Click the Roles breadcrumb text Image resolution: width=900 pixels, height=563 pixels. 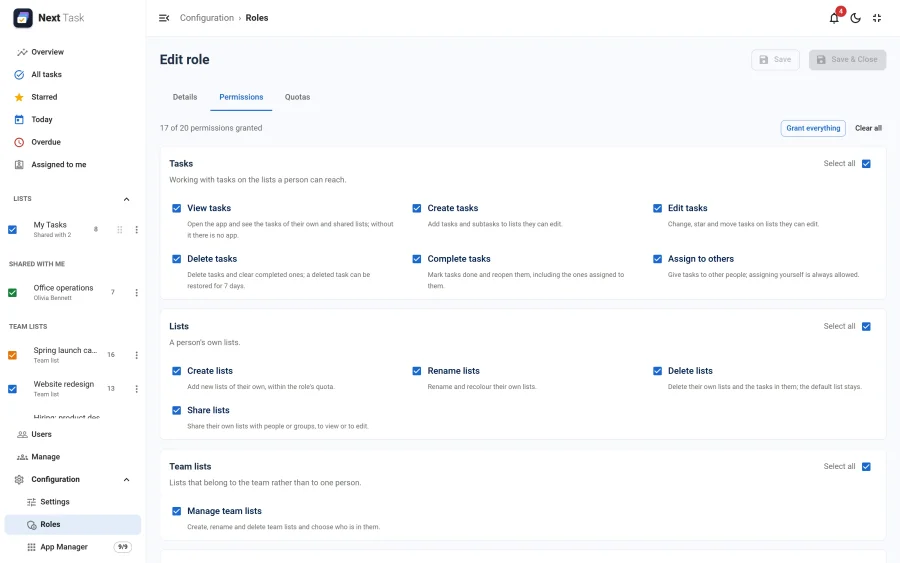click(x=257, y=18)
